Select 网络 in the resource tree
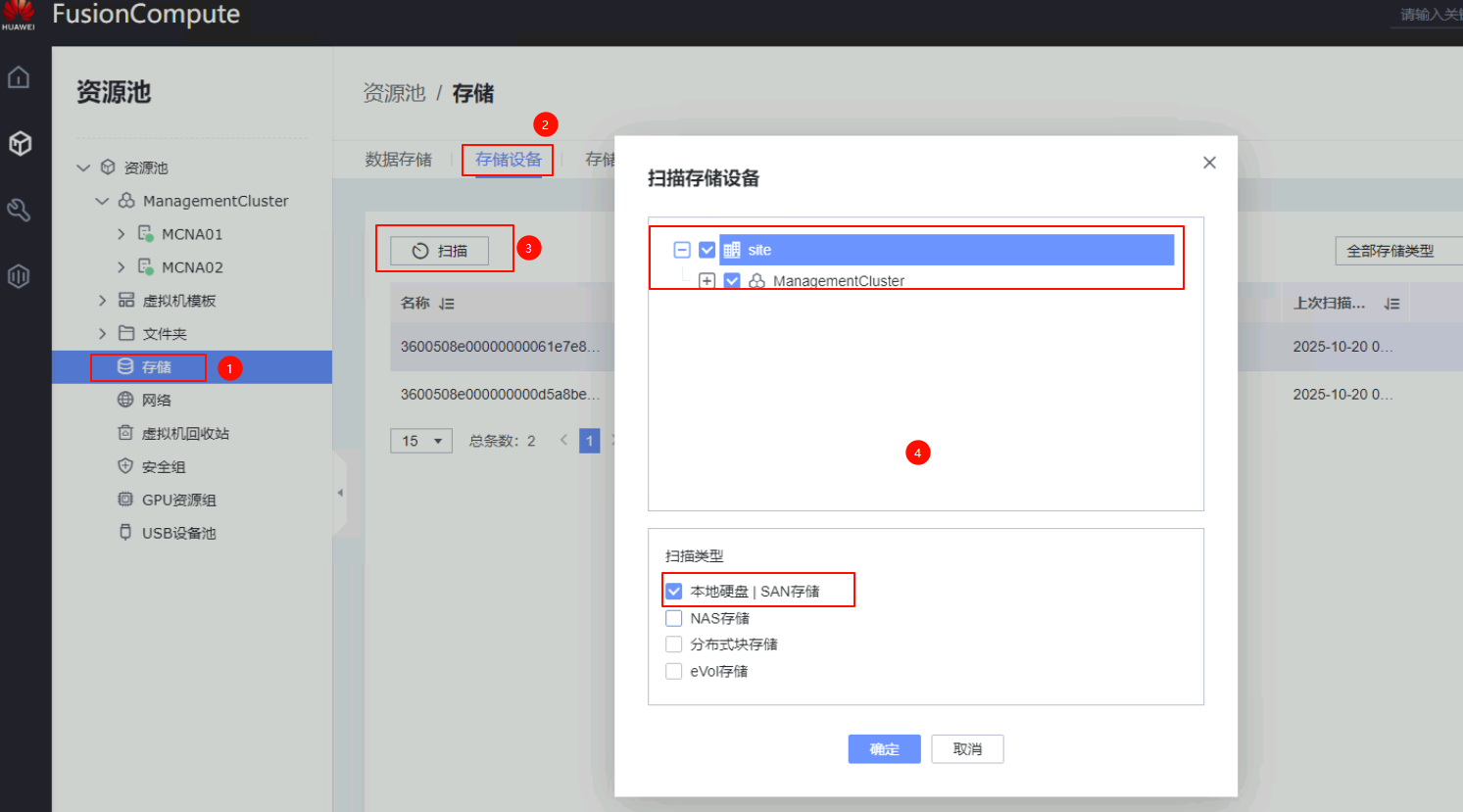Screen dimensions: 1463x812 156,400
